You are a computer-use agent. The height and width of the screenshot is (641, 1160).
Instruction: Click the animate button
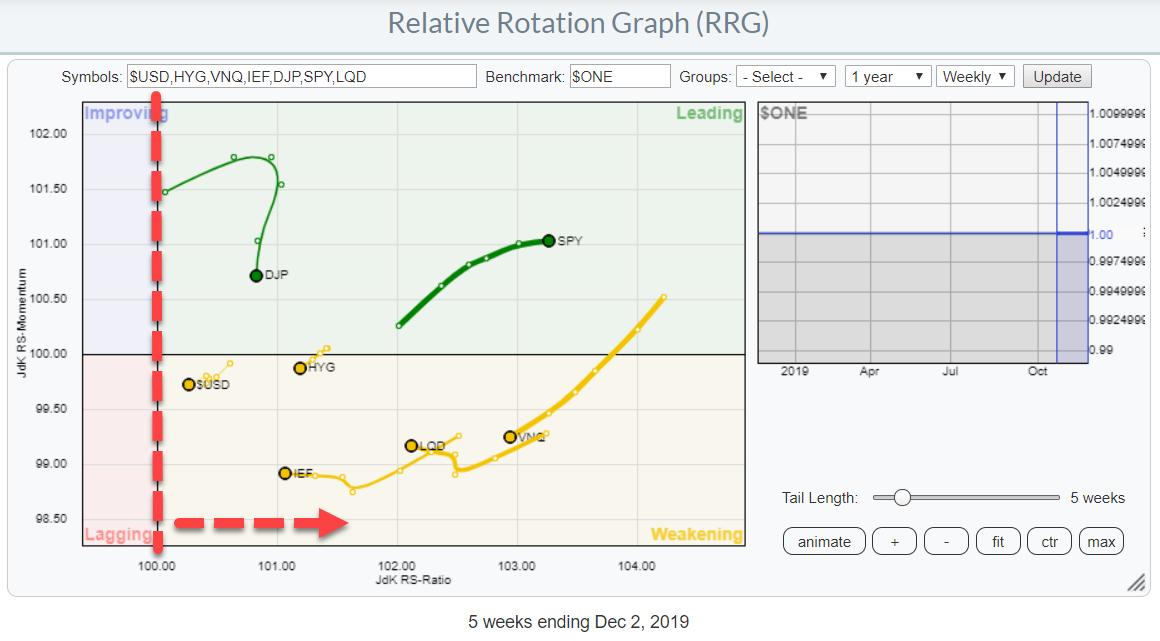coord(824,542)
